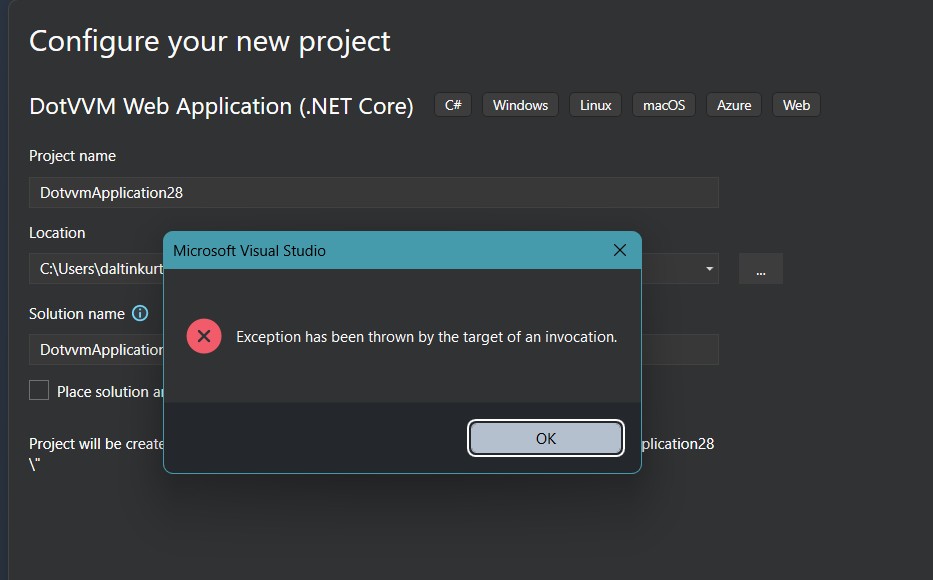Open the Location browse button with ellipsis
Viewport: 933px width, 580px height.
[760, 269]
